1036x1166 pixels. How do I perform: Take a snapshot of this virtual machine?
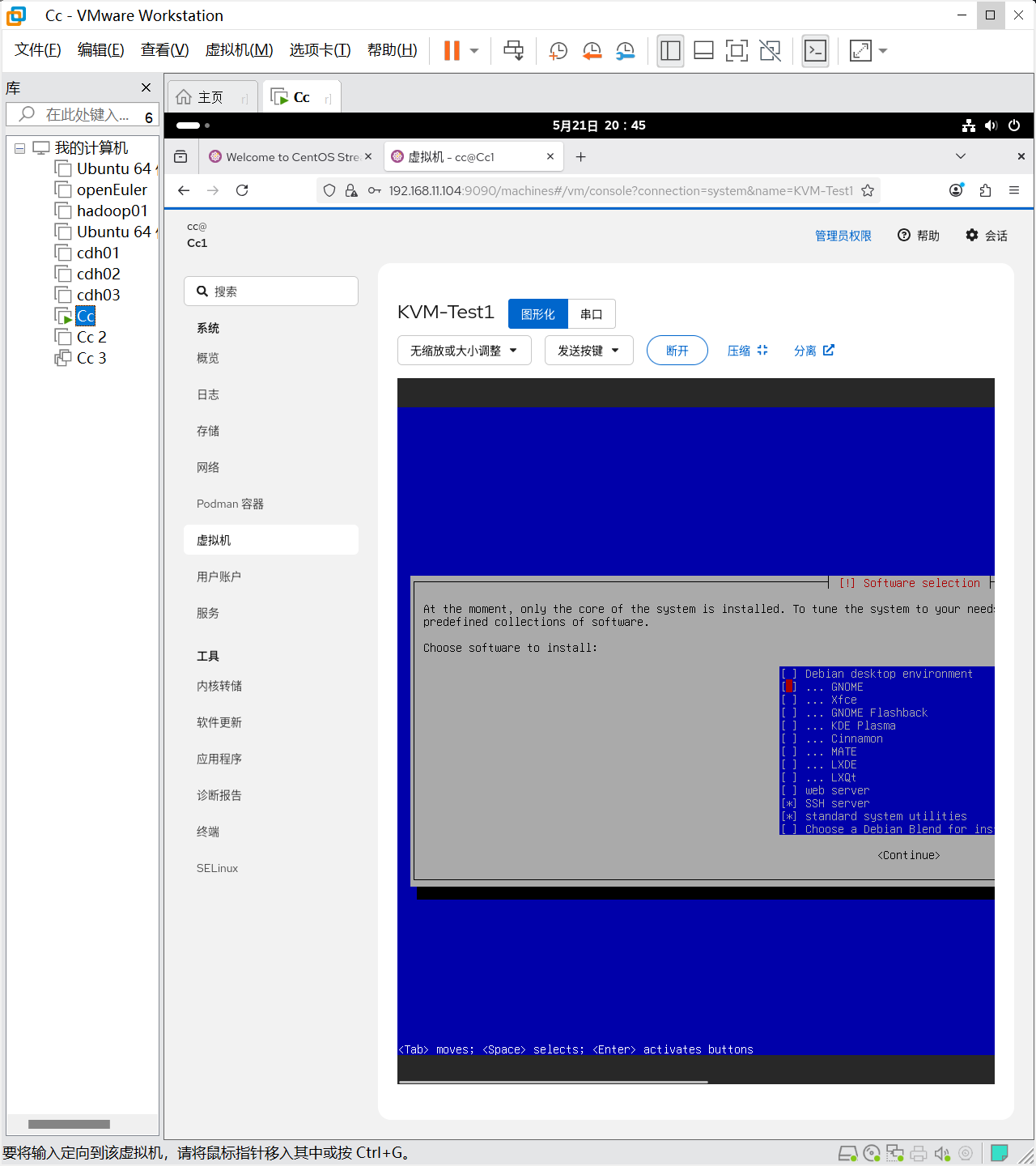point(558,51)
